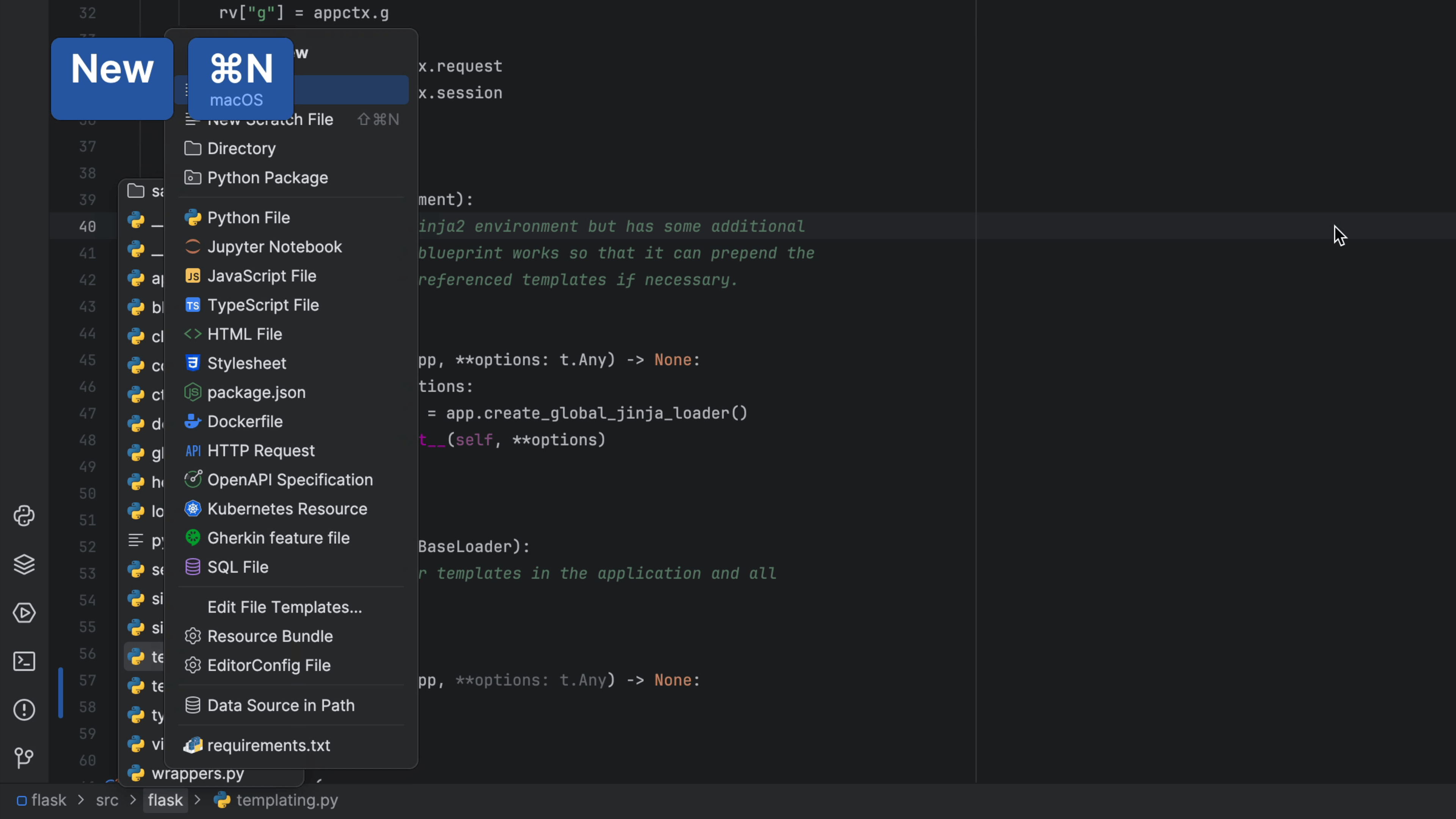
Task: Select Kubernetes Resource from New menu
Action: point(287,509)
